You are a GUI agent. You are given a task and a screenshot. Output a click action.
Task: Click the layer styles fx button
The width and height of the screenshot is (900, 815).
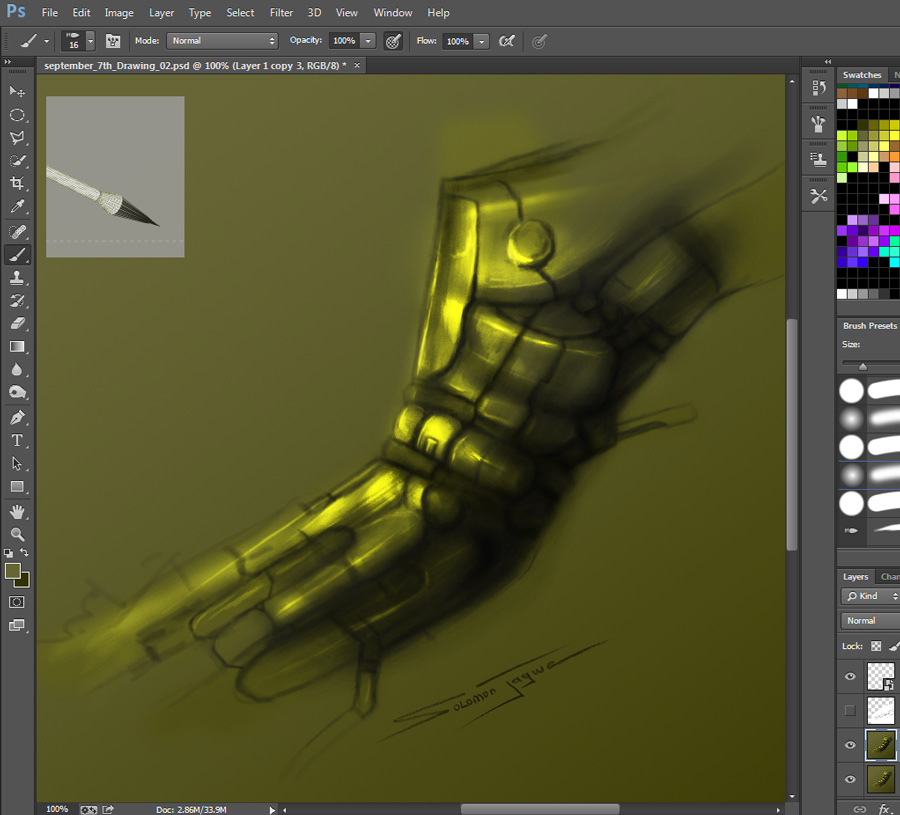[x=885, y=808]
